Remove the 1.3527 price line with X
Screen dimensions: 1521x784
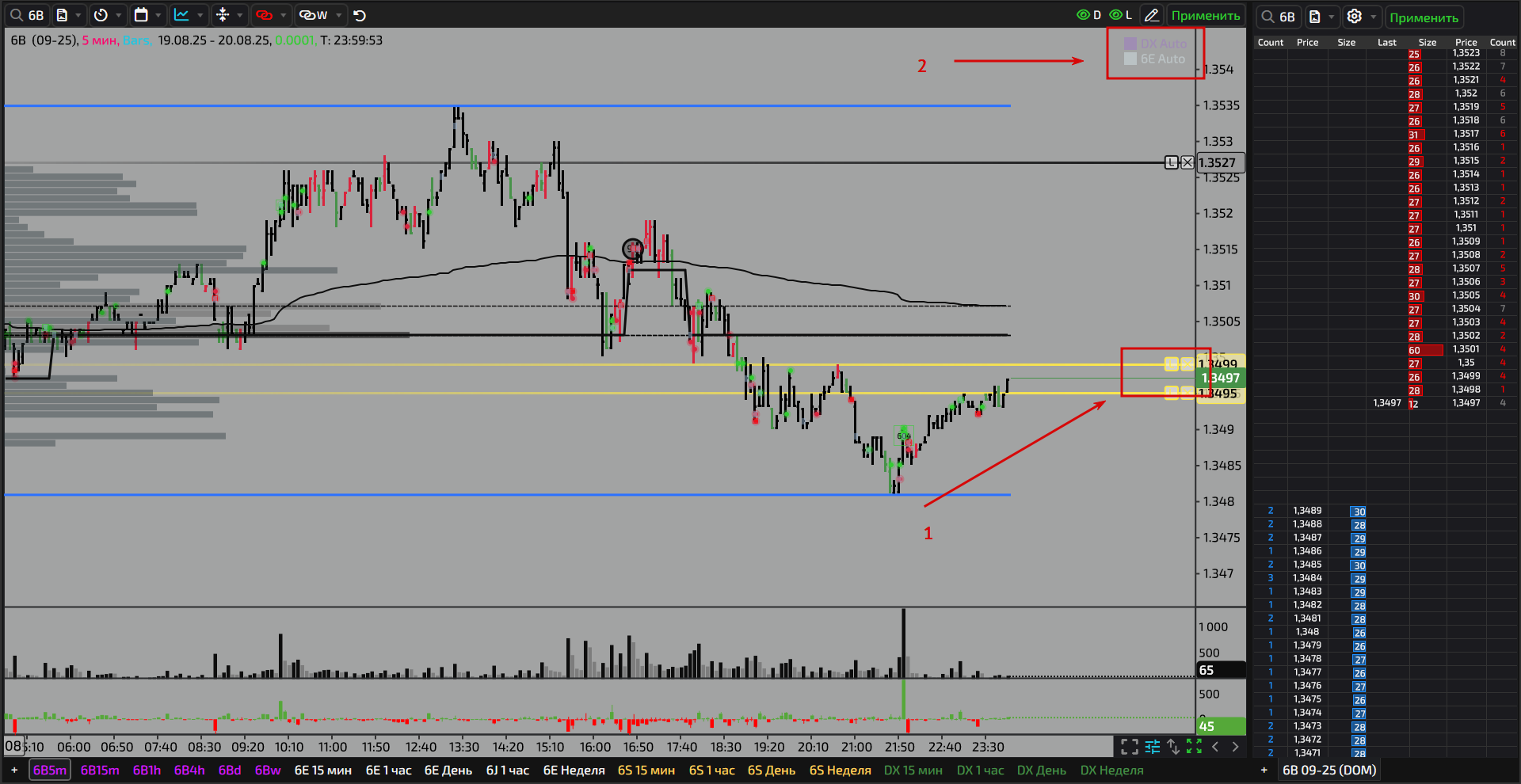(1187, 162)
